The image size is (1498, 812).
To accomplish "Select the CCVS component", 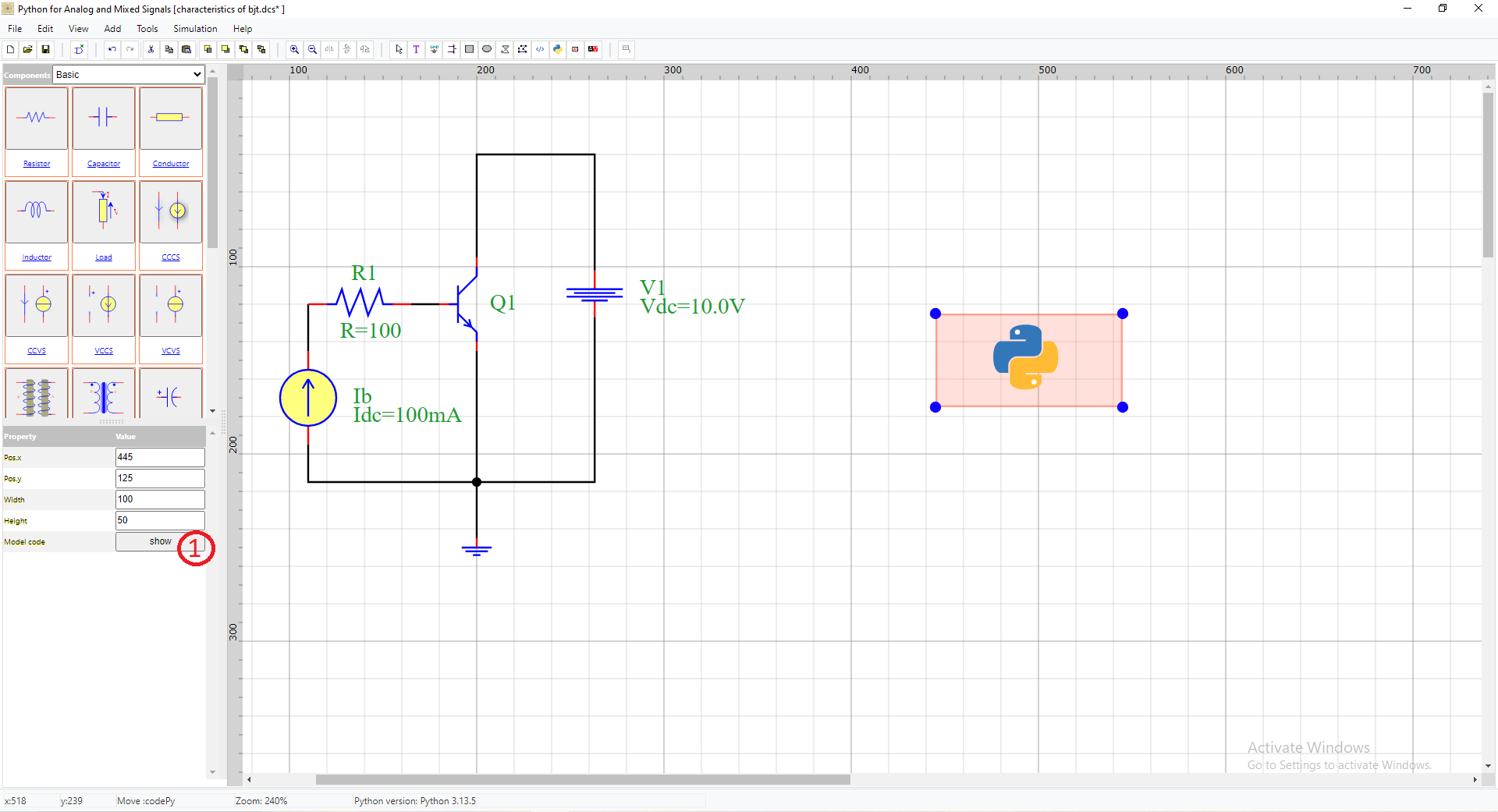I will click(x=37, y=305).
